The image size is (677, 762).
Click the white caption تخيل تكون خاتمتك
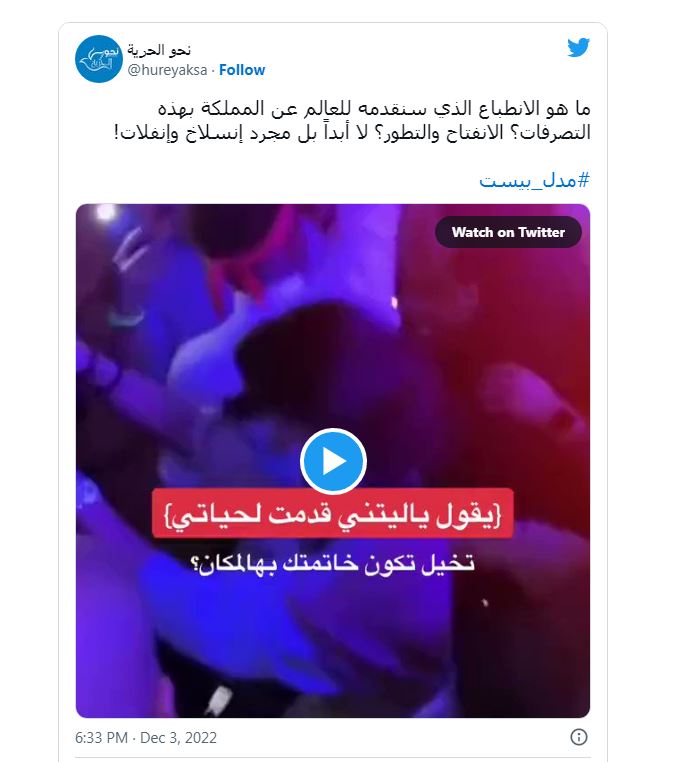pyautogui.click(x=333, y=564)
